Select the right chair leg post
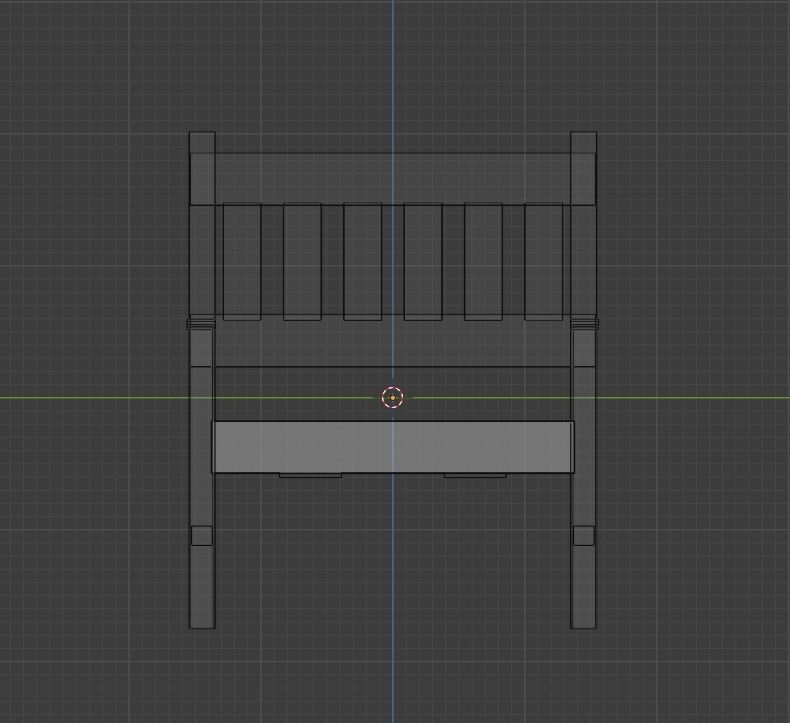 583,380
